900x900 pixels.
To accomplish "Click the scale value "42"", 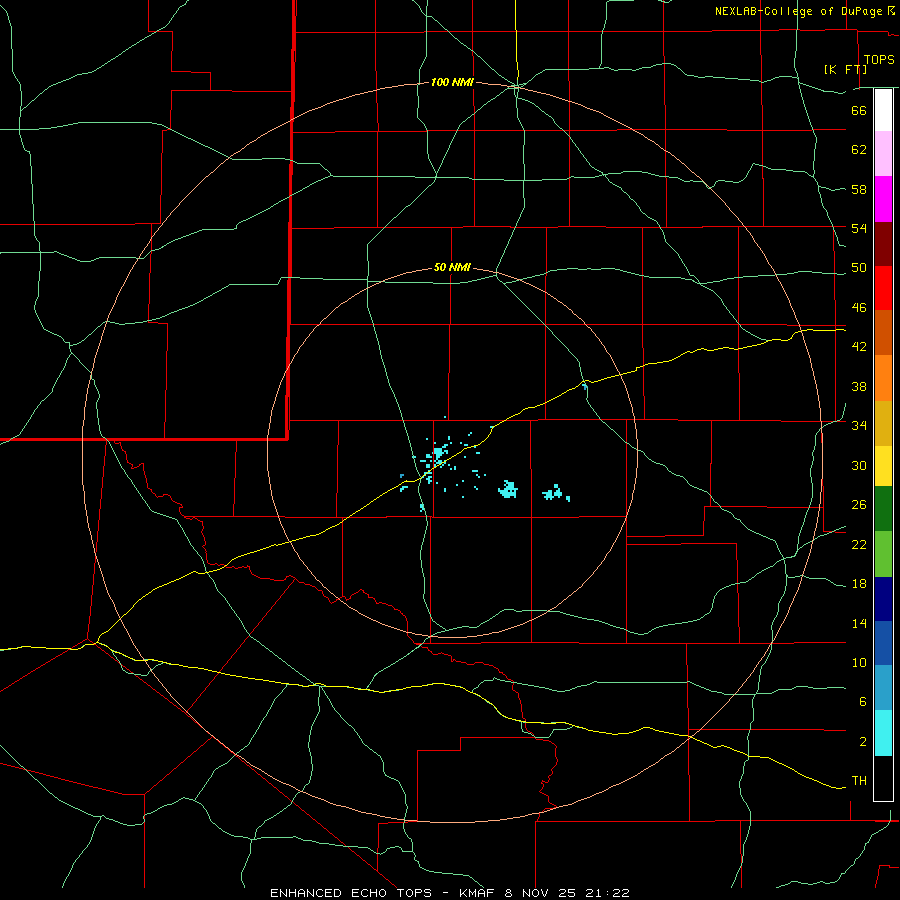I will 859,347.
